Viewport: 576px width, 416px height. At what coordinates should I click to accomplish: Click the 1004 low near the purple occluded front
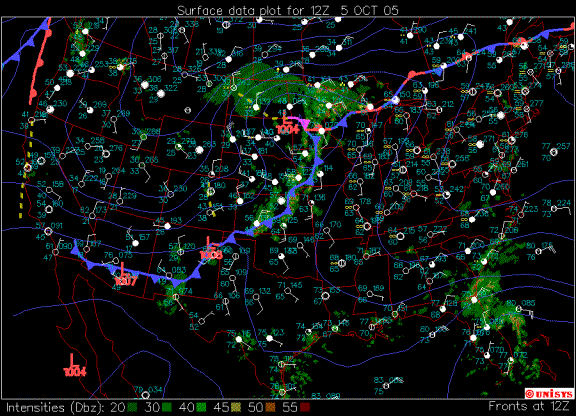[x=287, y=125]
